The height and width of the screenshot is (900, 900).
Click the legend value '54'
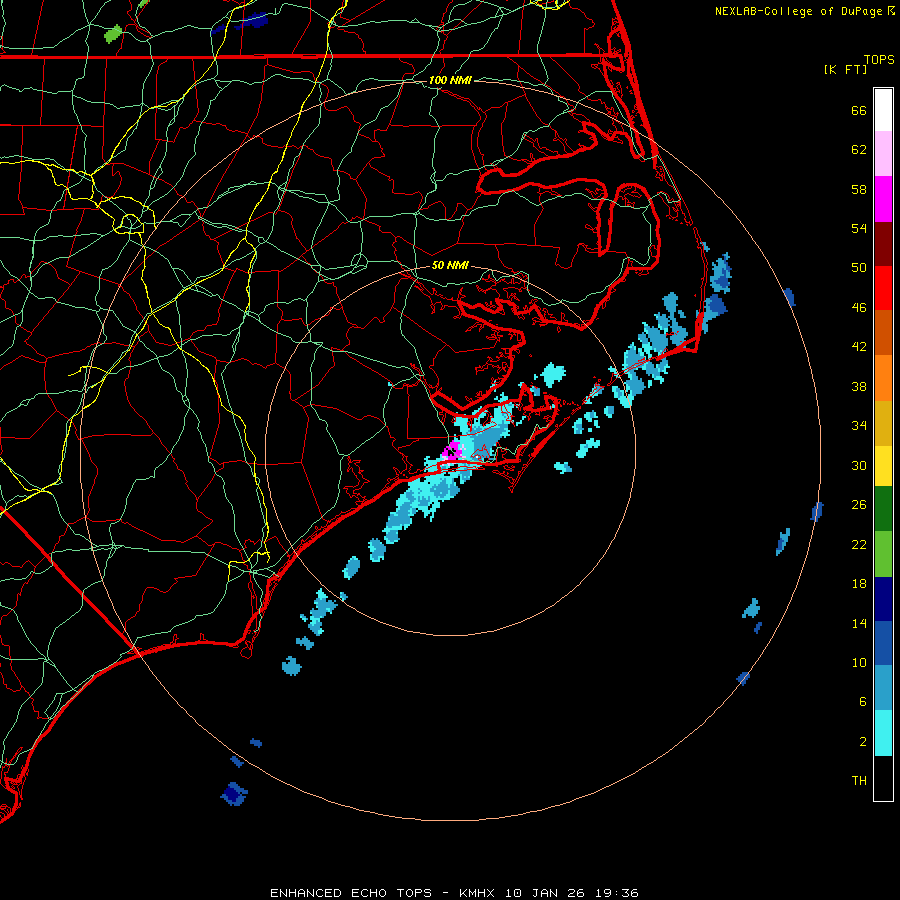point(859,228)
